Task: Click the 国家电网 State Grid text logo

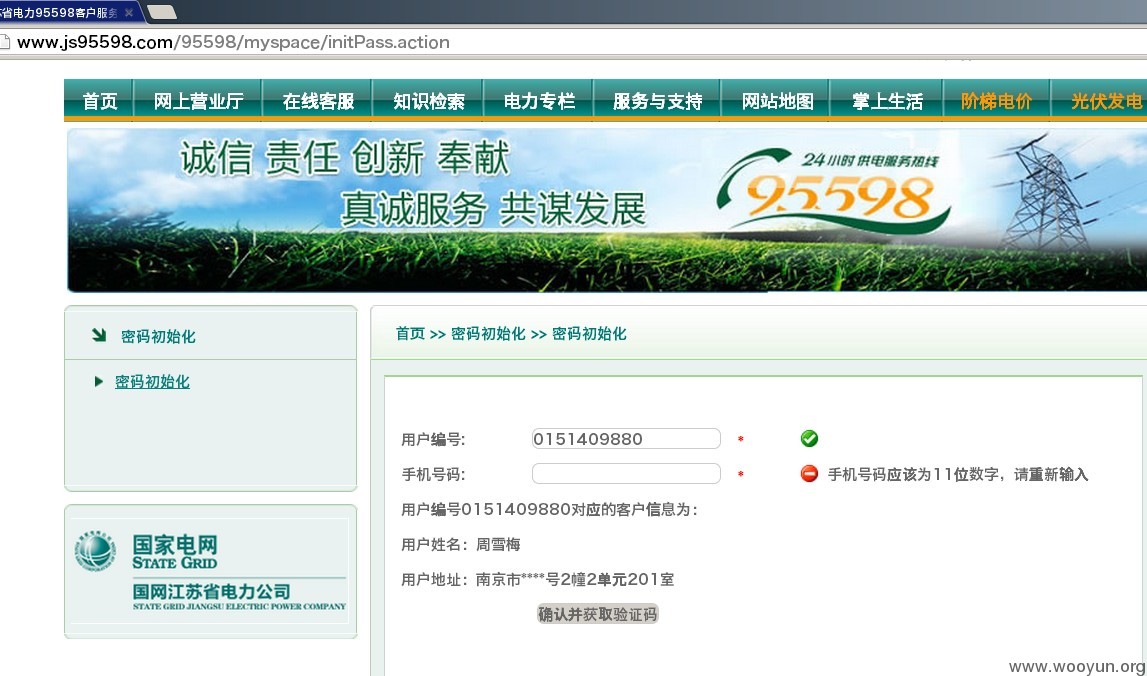Action: [x=175, y=552]
